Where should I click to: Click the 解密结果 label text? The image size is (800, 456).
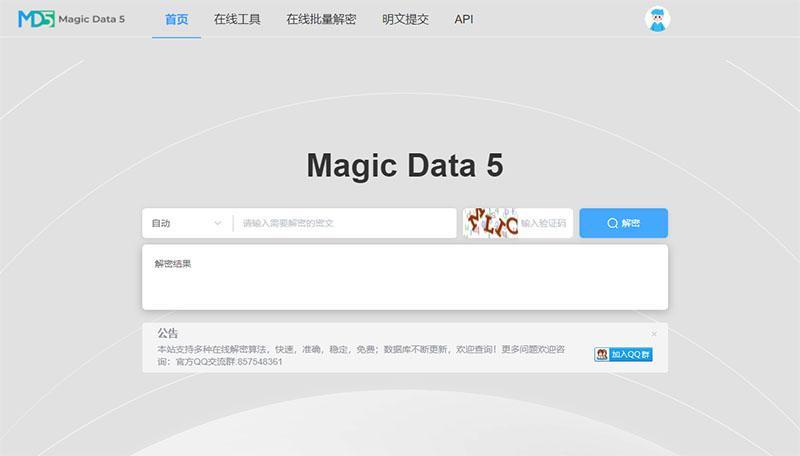(172, 264)
